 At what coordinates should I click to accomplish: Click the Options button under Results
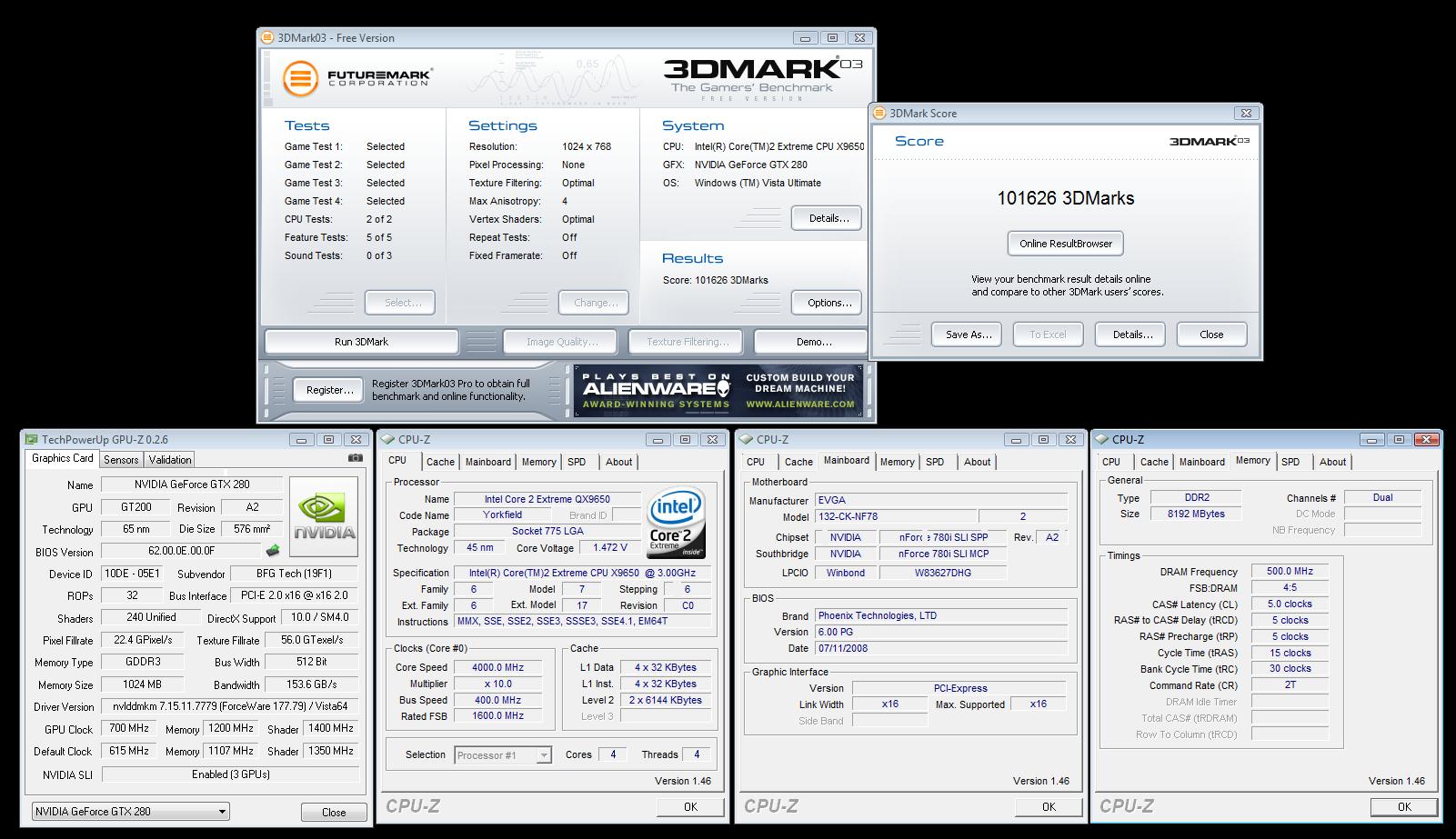[828, 303]
